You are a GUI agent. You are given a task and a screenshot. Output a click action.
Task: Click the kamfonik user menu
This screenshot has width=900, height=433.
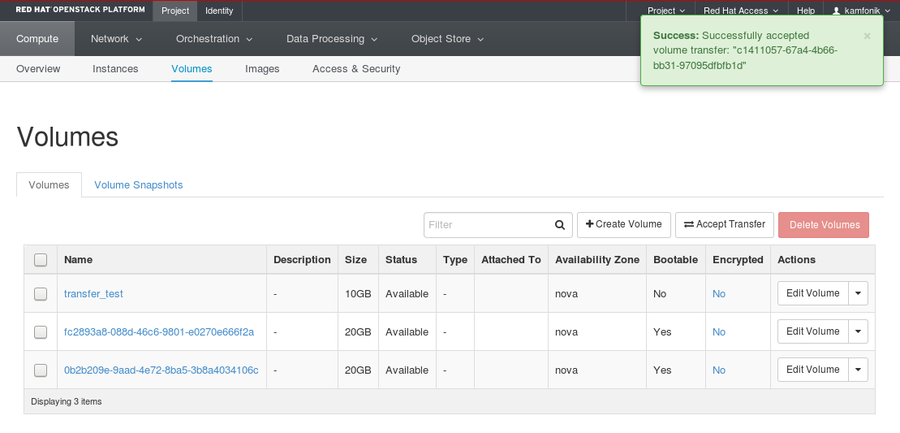(x=862, y=10)
